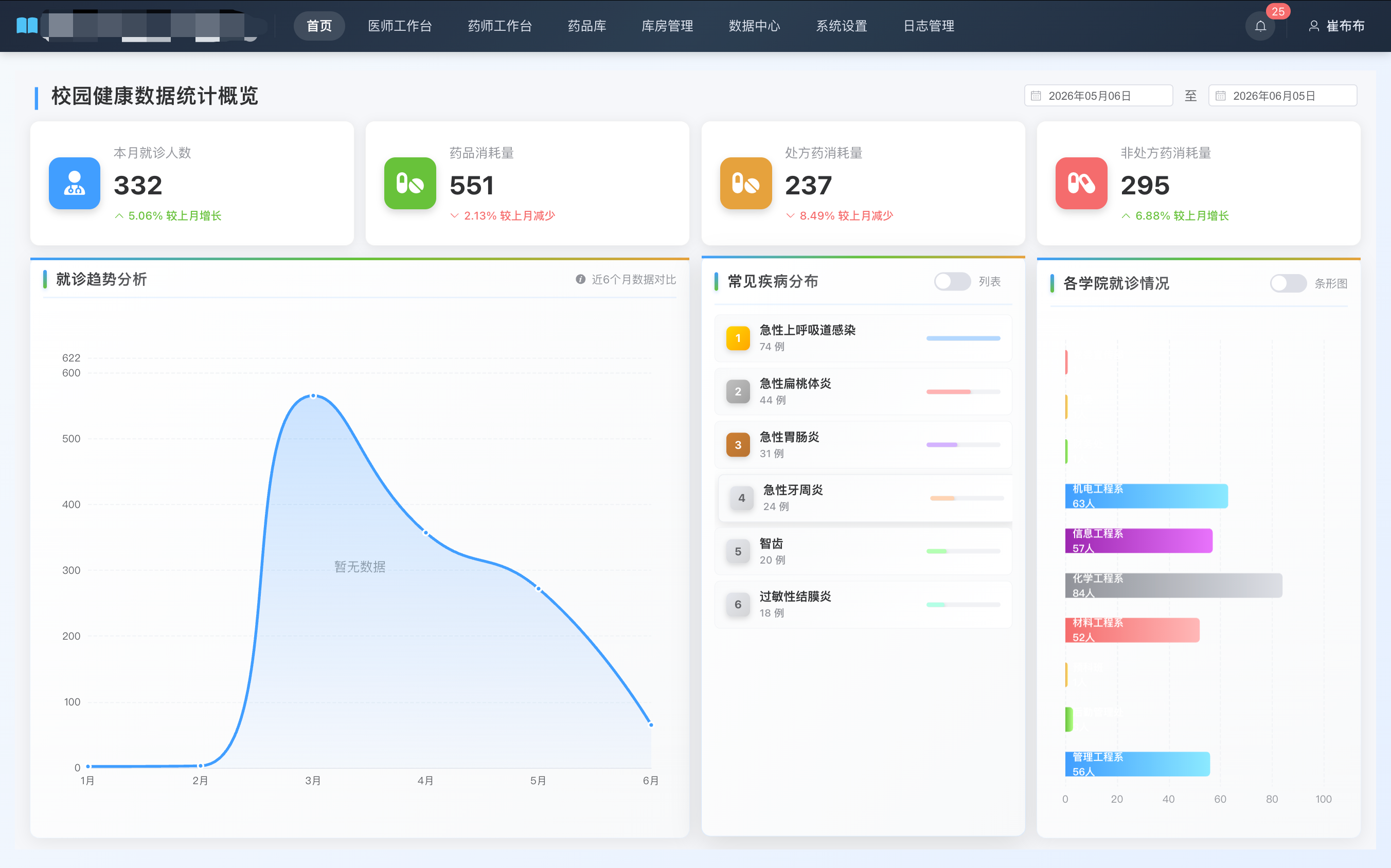Click the blue doctor icon for 本月就诊人数
This screenshot has width=1391, height=868.
75,183
